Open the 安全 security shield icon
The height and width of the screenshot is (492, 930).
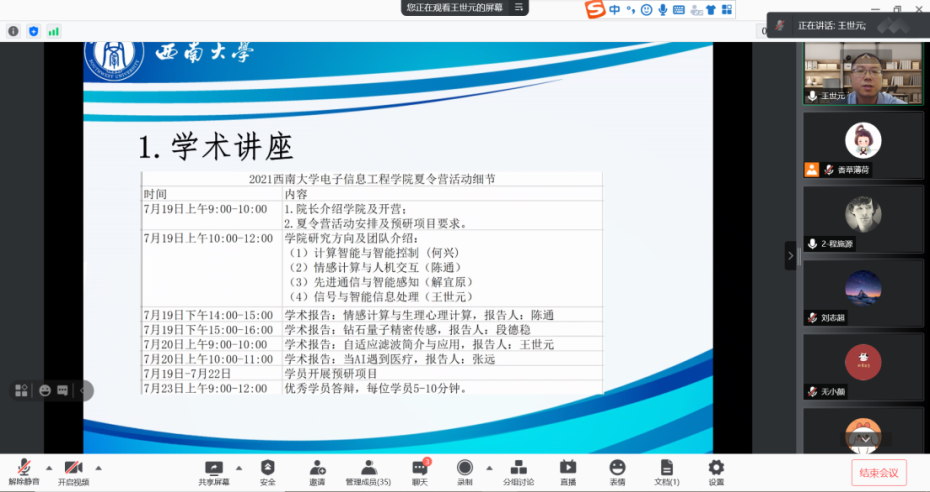267,471
